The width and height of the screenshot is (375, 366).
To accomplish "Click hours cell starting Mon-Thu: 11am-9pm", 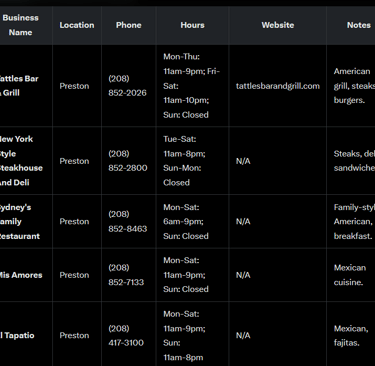I will [x=191, y=86].
